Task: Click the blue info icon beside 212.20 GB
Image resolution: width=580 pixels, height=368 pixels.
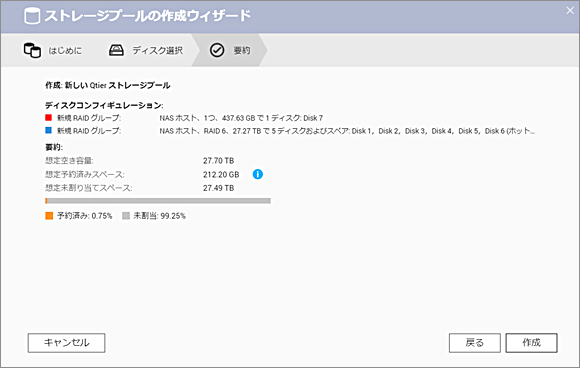Action: click(258, 174)
